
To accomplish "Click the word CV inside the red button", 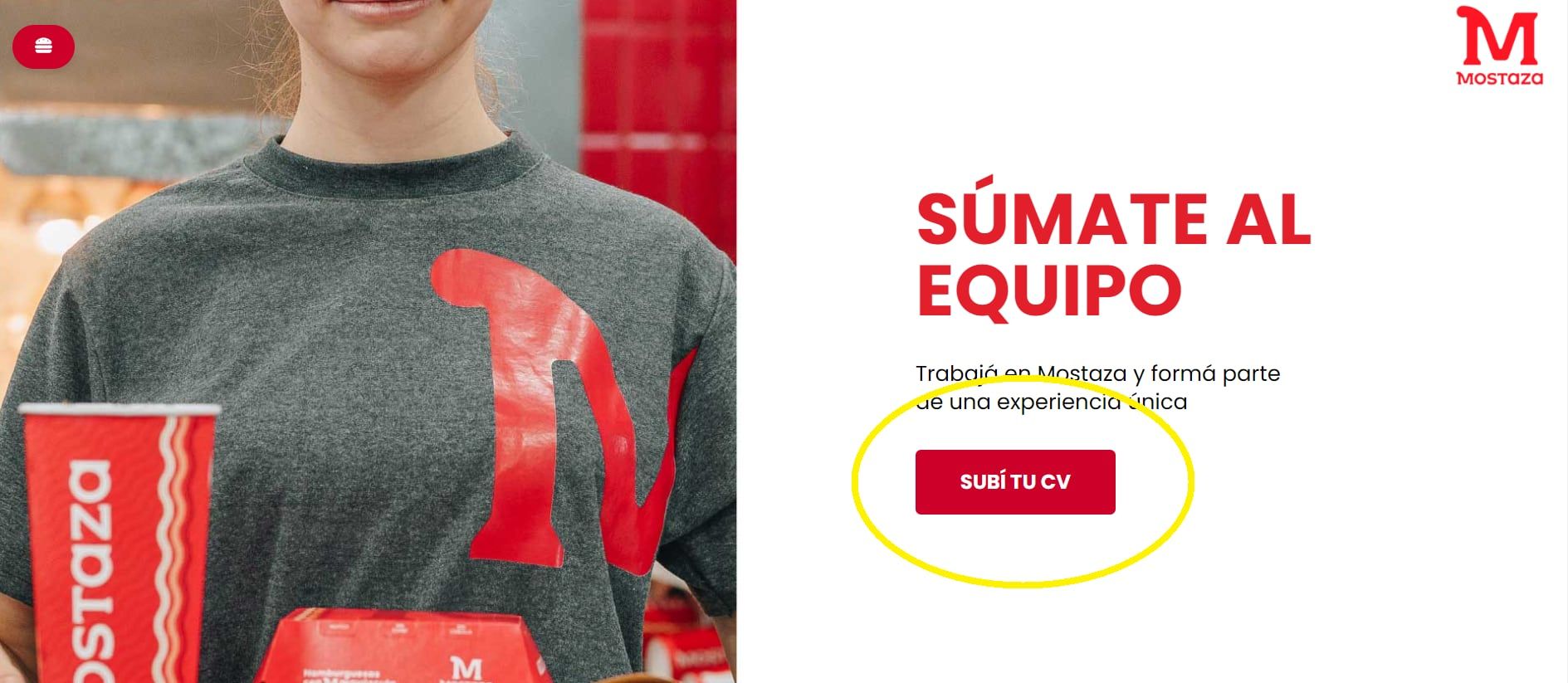I will 1055,482.
